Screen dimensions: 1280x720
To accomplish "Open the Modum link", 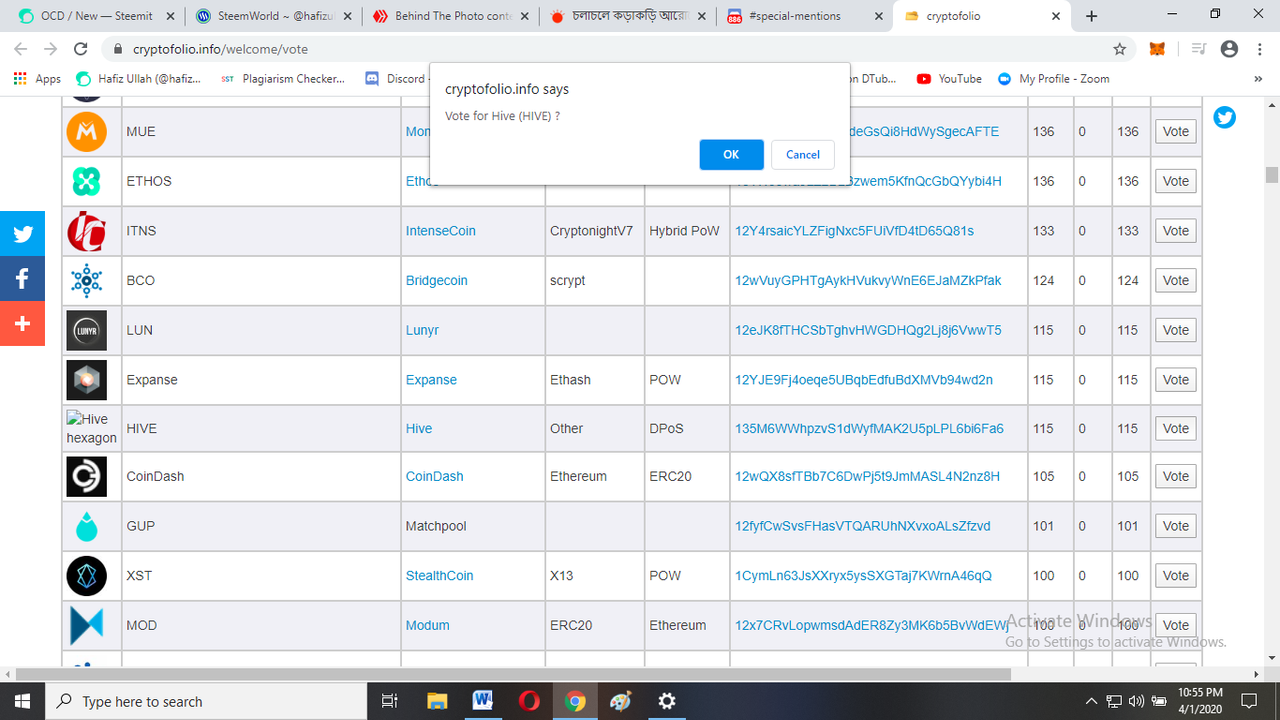I will point(428,625).
